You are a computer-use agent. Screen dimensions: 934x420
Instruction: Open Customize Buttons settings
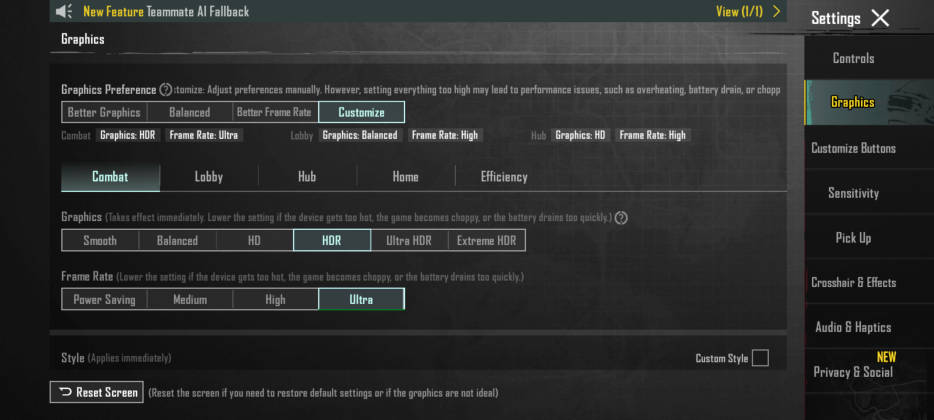[x=853, y=148]
